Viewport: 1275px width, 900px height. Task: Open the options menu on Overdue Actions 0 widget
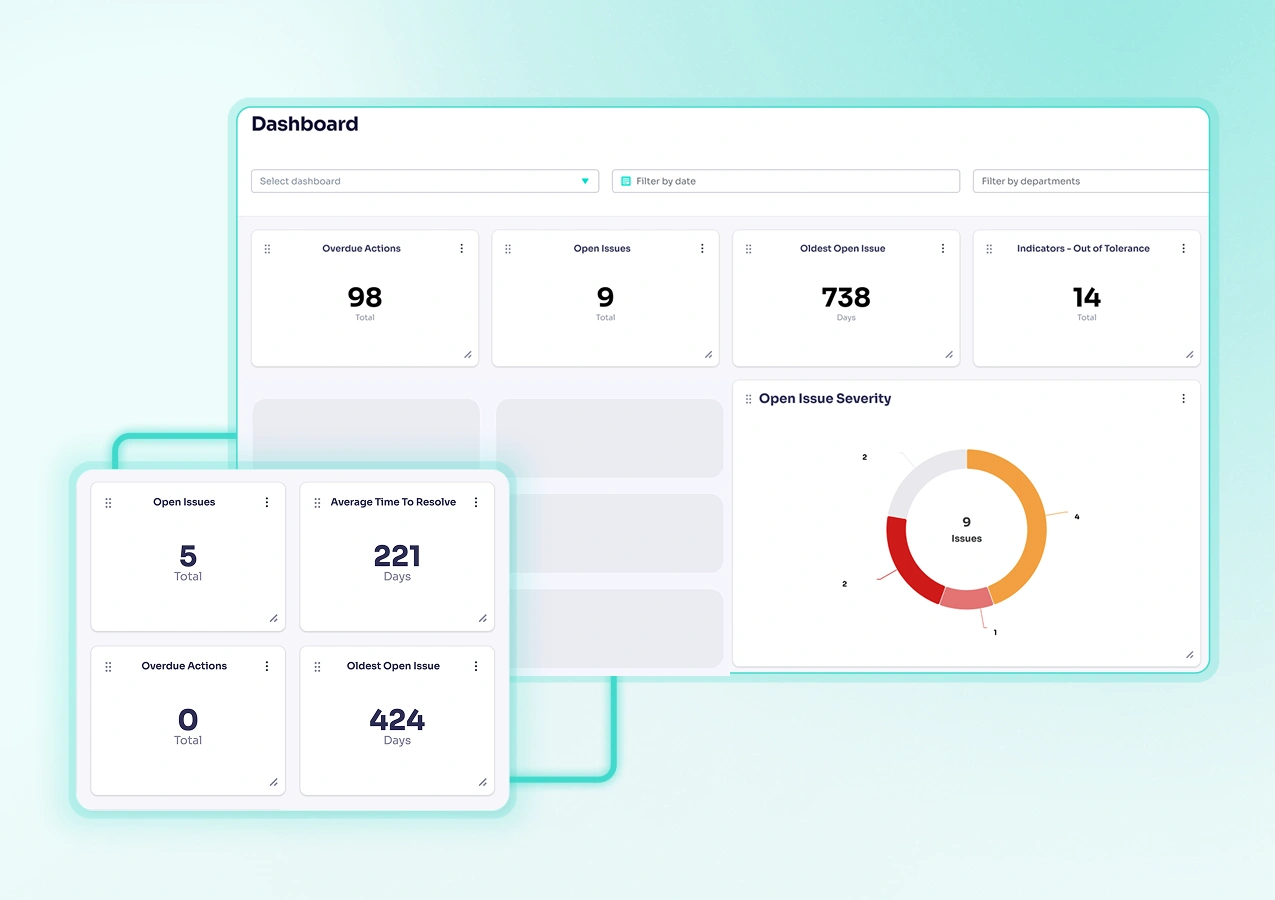click(x=266, y=666)
